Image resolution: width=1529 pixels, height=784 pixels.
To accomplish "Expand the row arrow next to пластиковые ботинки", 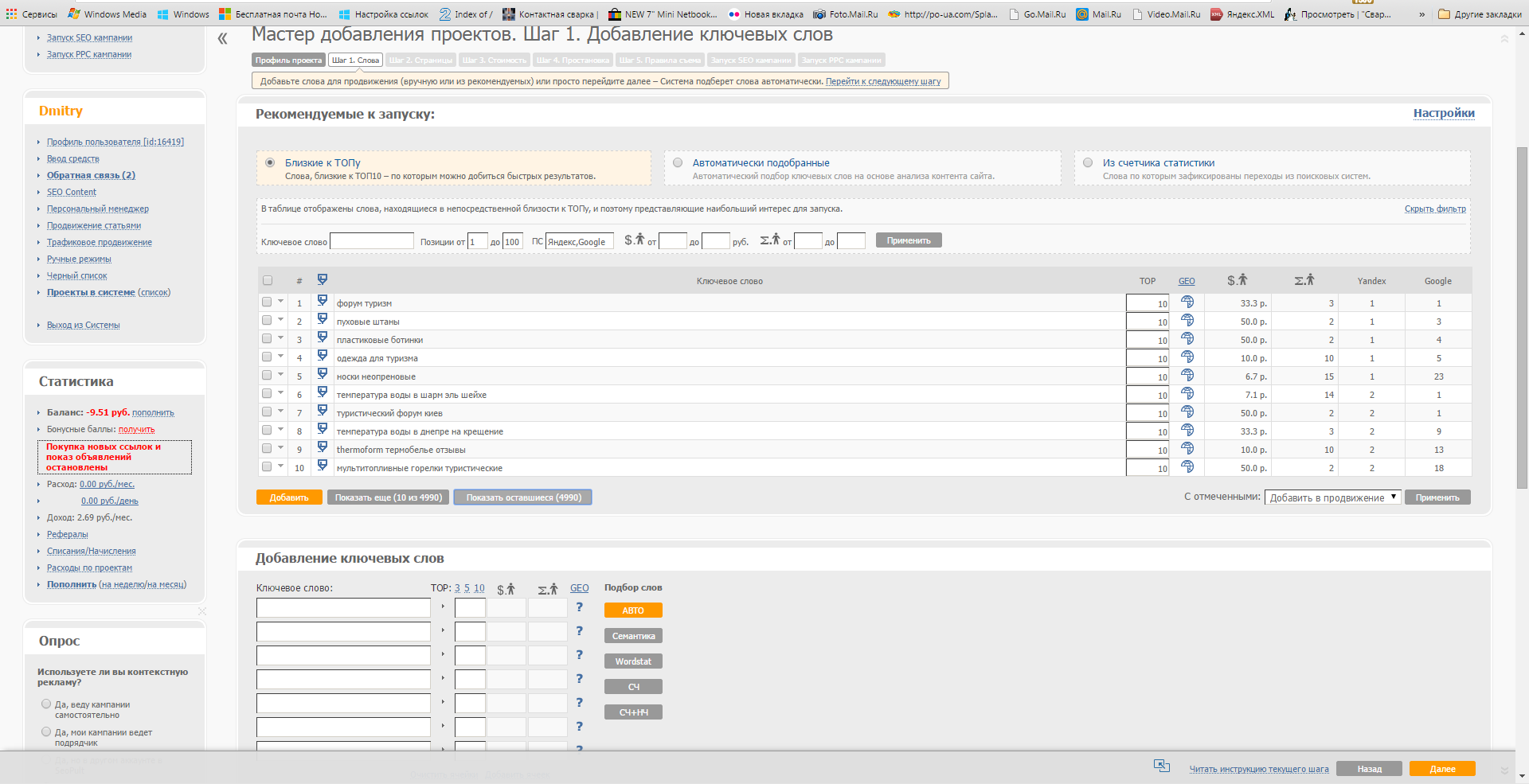I will pos(280,337).
